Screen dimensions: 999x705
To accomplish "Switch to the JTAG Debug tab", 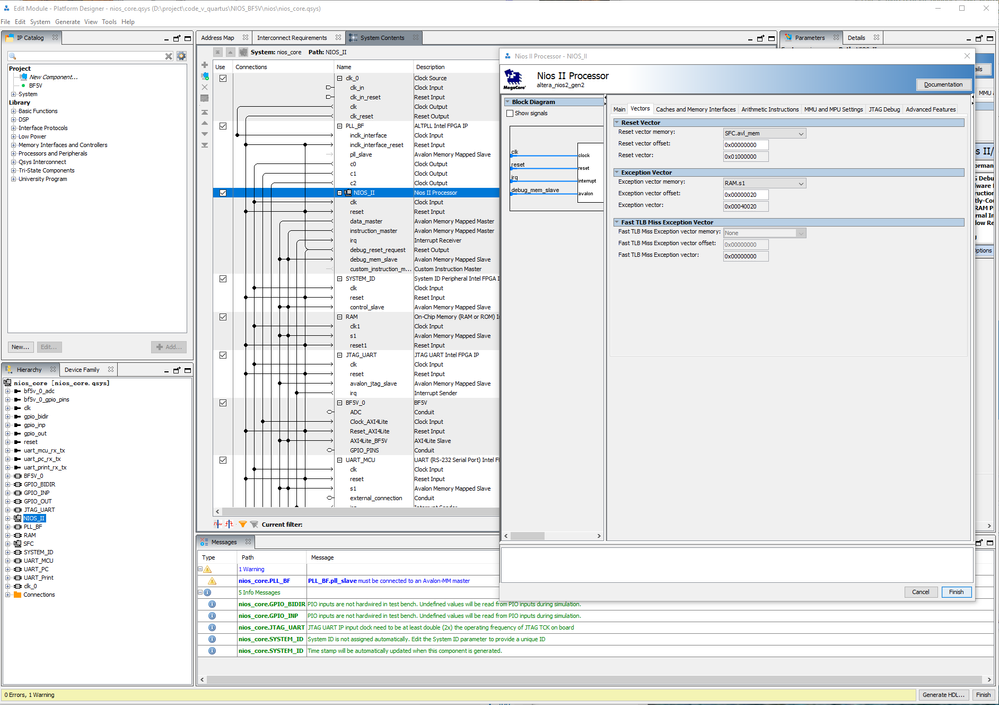I will pyautogui.click(x=885, y=109).
